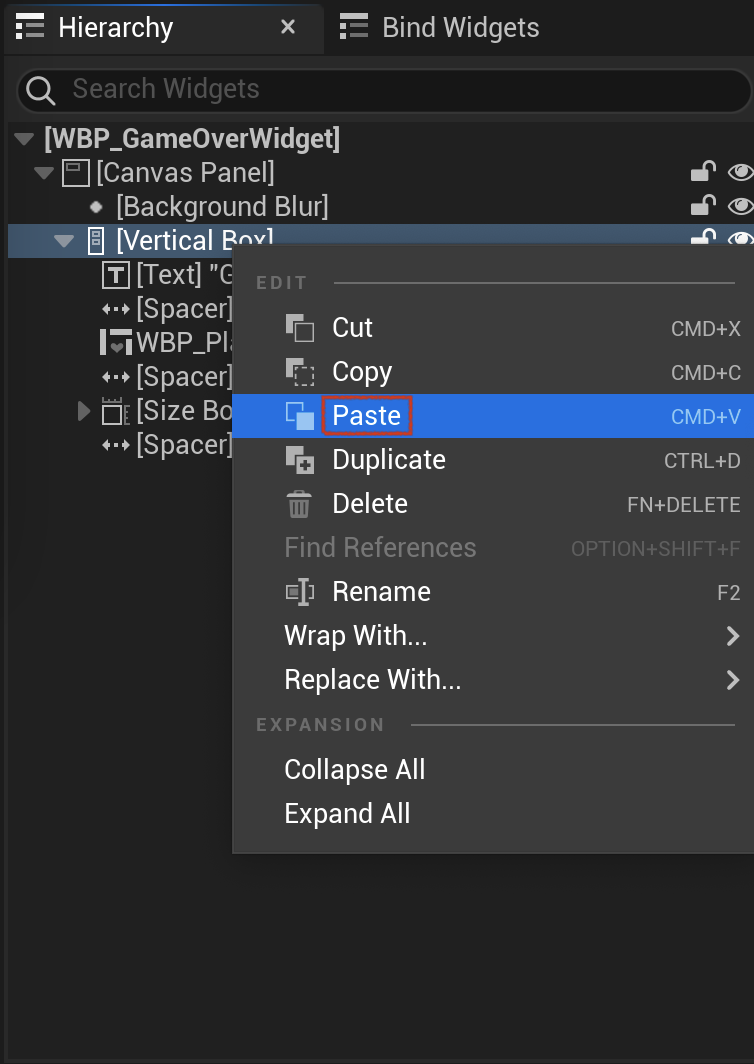
Task: Click the Cut scissors-style icon in context menu
Action: [x=299, y=328]
